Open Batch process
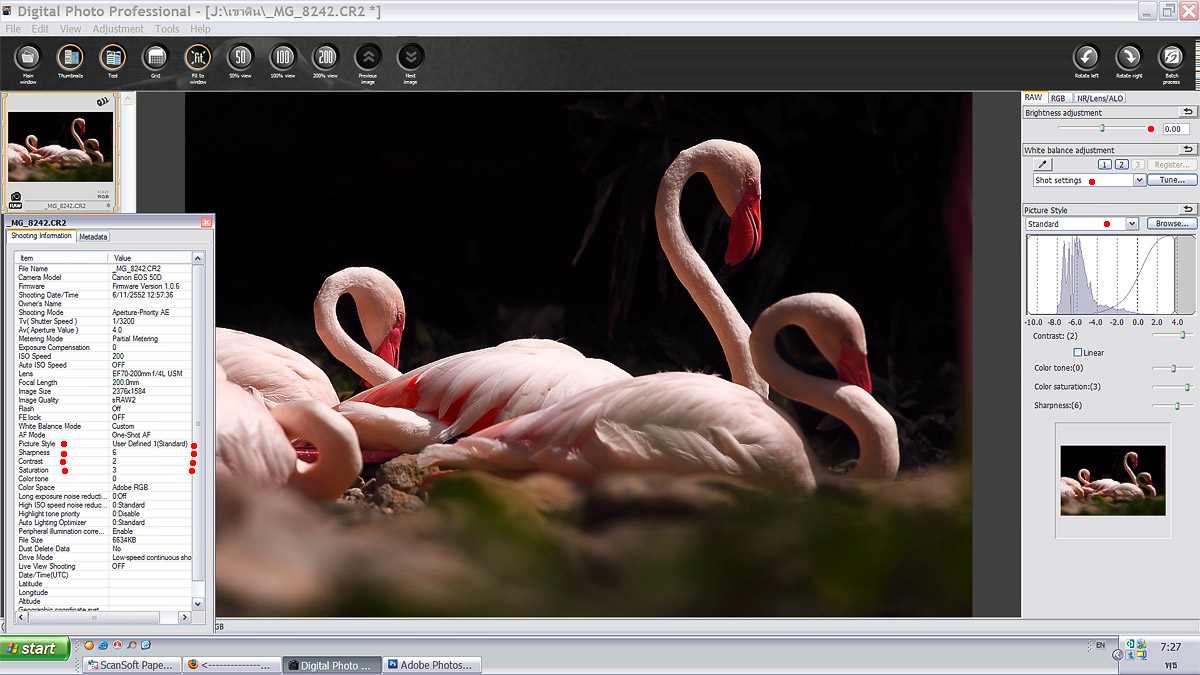This screenshot has height=675, width=1200. click(x=1171, y=58)
